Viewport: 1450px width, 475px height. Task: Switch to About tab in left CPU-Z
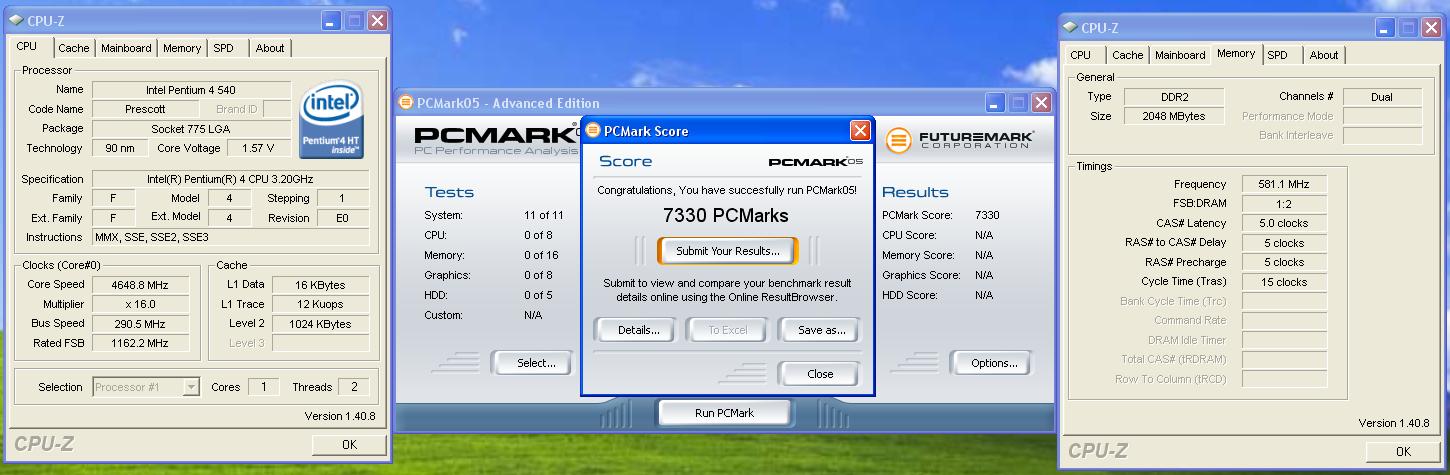[270, 48]
